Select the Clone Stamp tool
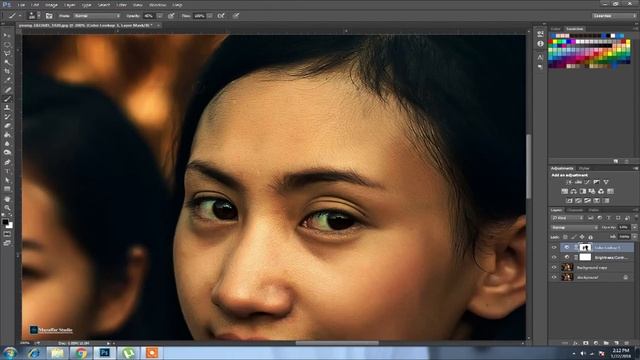Screen dimensions: 640x360 (7, 108)
